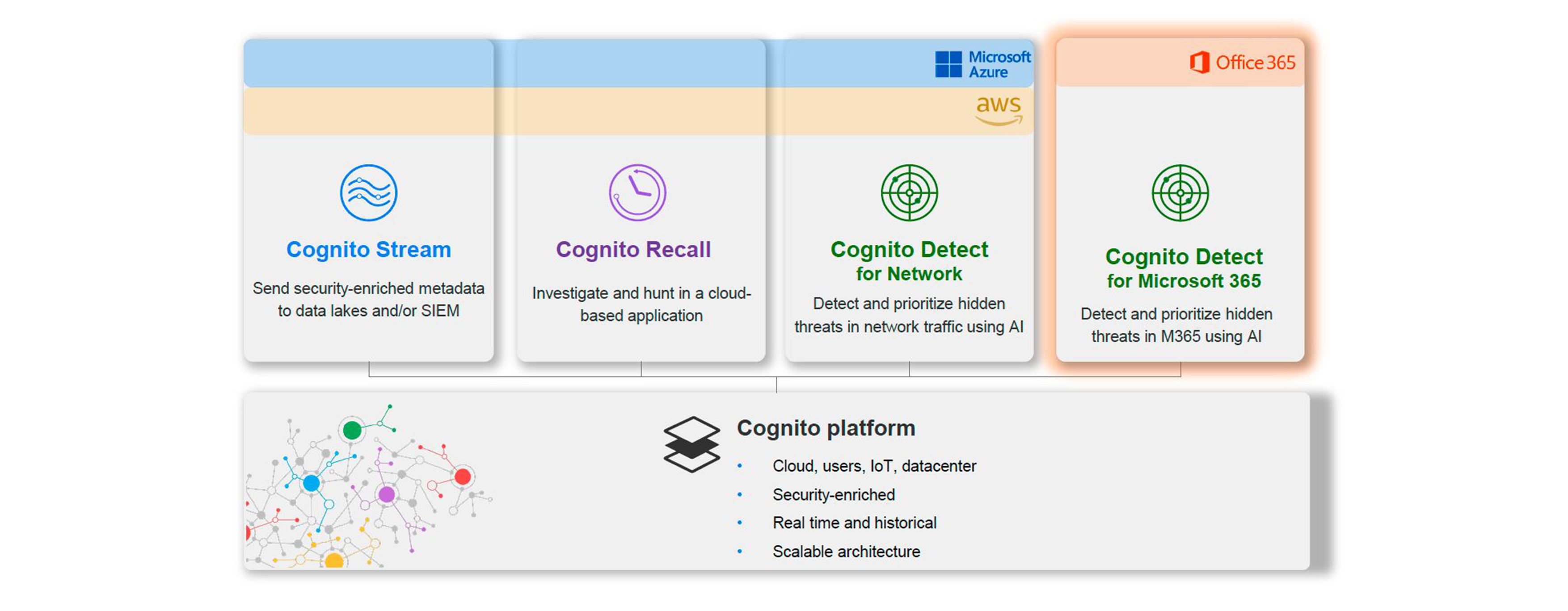This screenshot has height=611, width=1568.
Task: Click the Cognito platform title
Action: 826,428
